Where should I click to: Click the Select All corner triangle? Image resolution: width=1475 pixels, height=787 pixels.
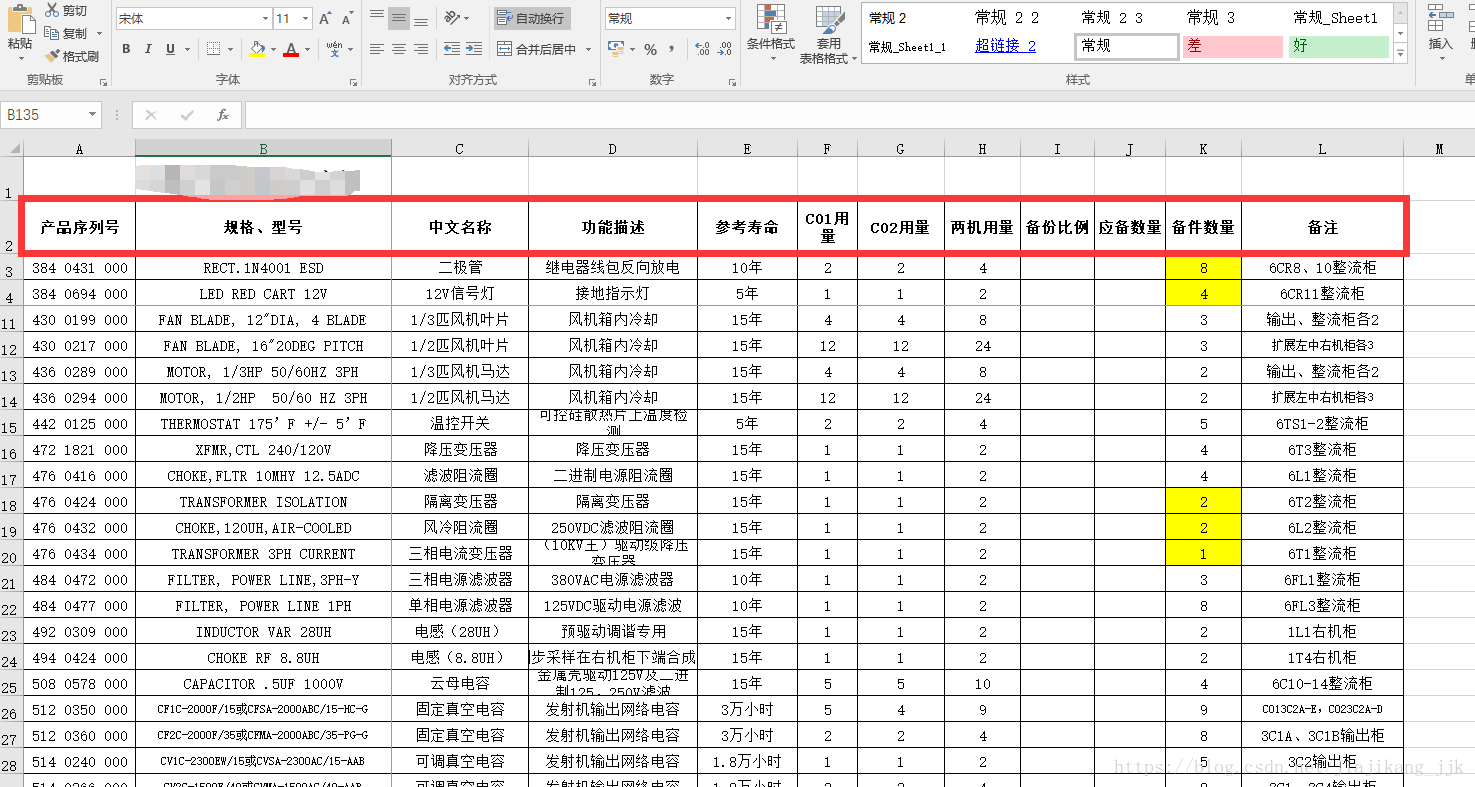coord(12,149)
